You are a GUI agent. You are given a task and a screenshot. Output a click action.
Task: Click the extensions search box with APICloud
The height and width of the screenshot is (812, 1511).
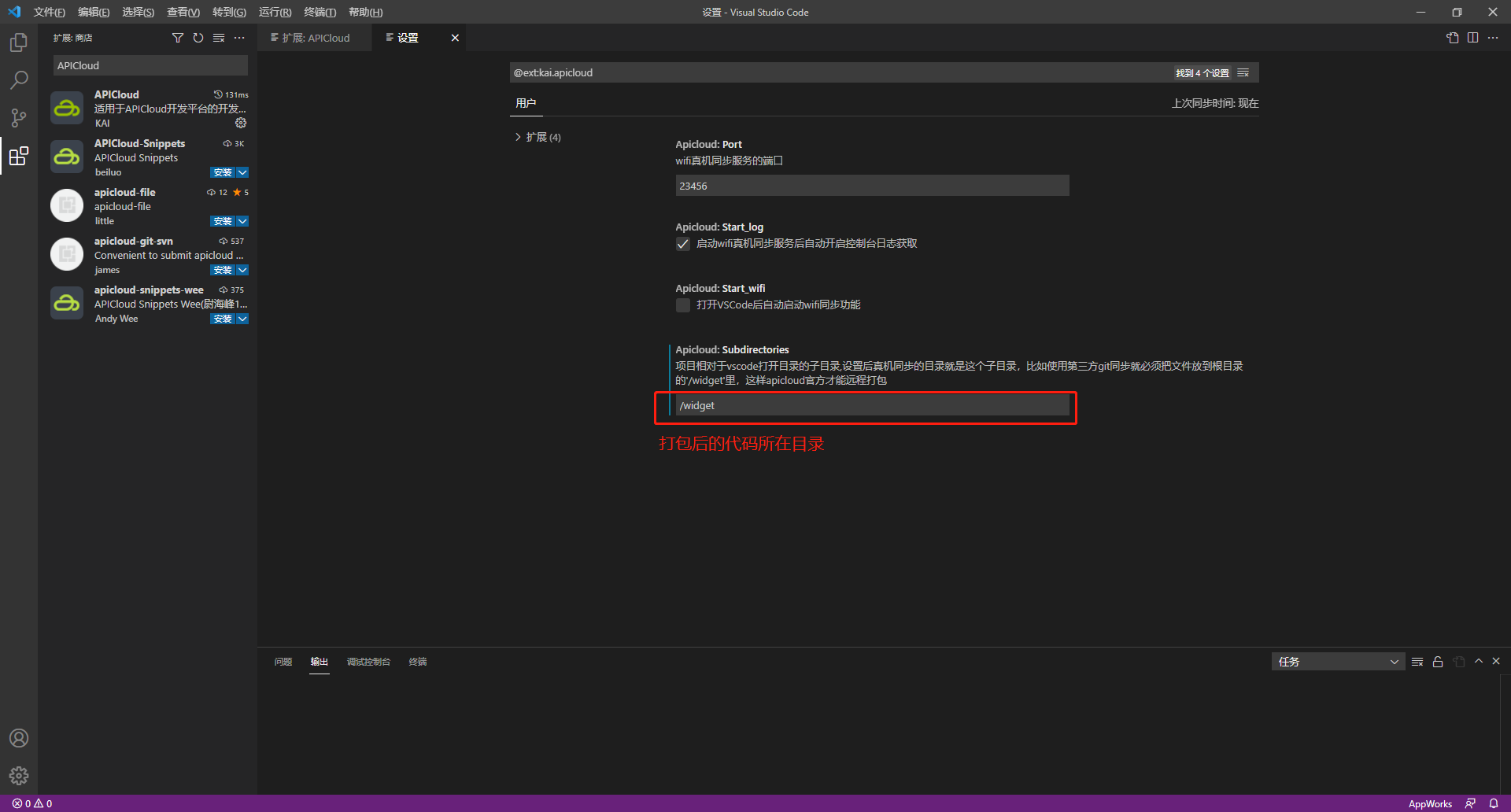[x=150, y=65]
